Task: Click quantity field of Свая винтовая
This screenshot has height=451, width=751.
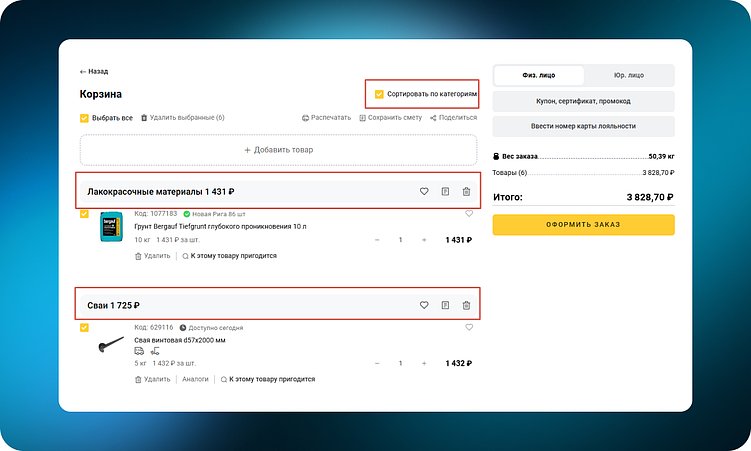Action: 400,363
